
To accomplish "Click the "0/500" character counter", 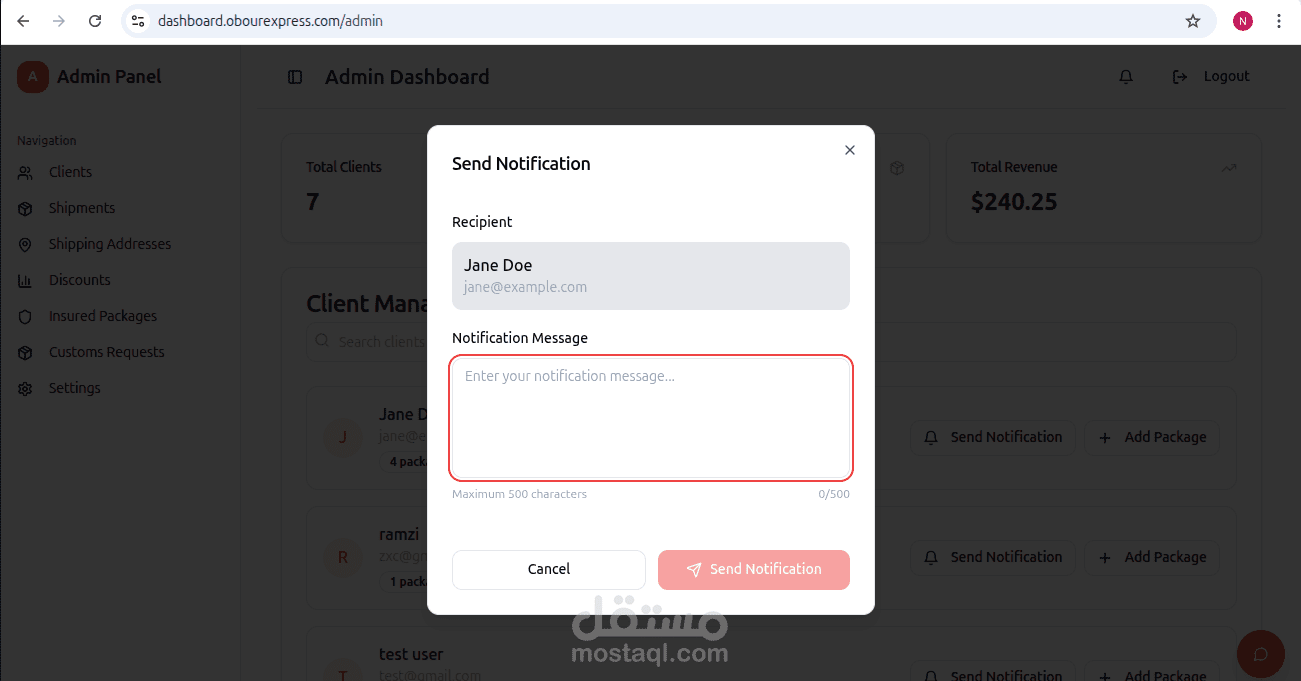I will pos(834,494).
